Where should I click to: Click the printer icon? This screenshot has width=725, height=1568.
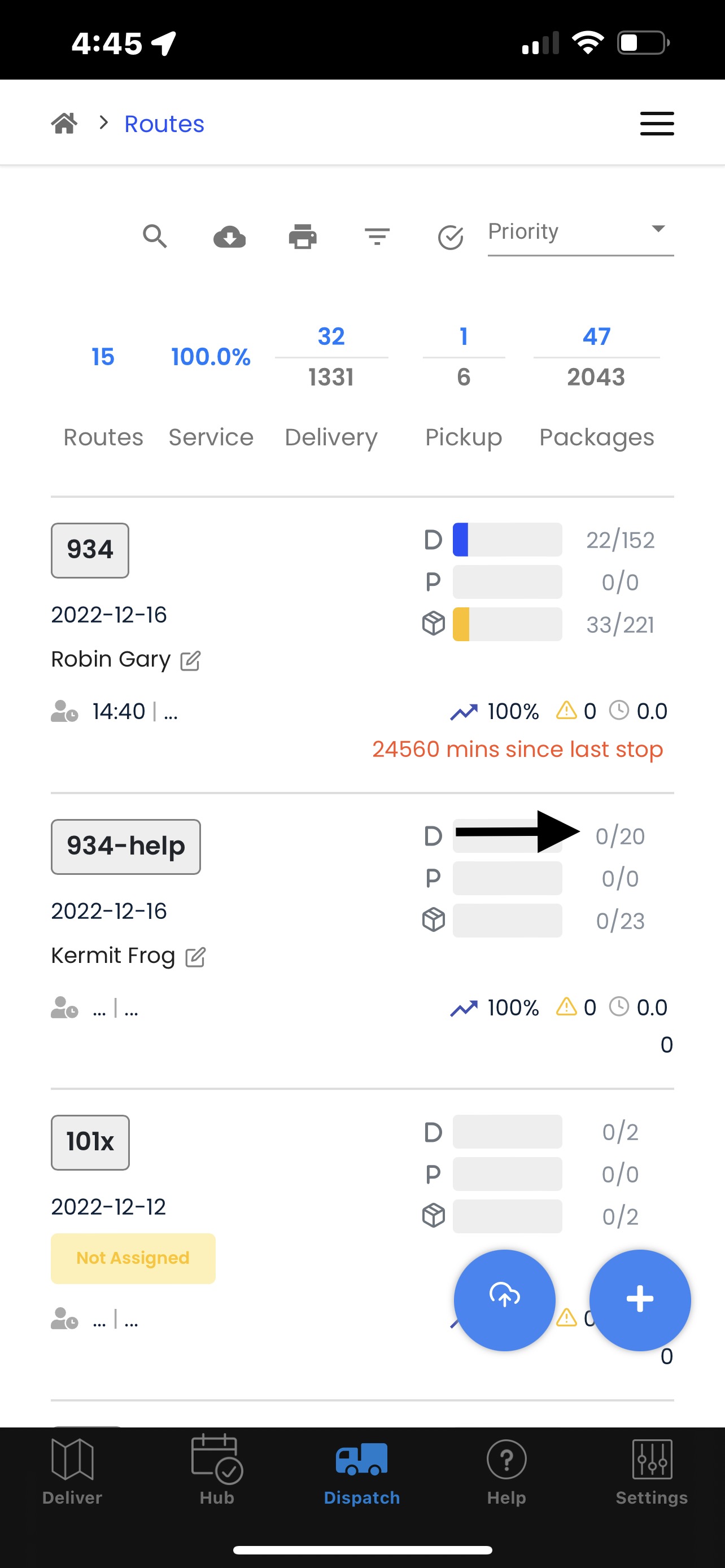pos(303,237)
